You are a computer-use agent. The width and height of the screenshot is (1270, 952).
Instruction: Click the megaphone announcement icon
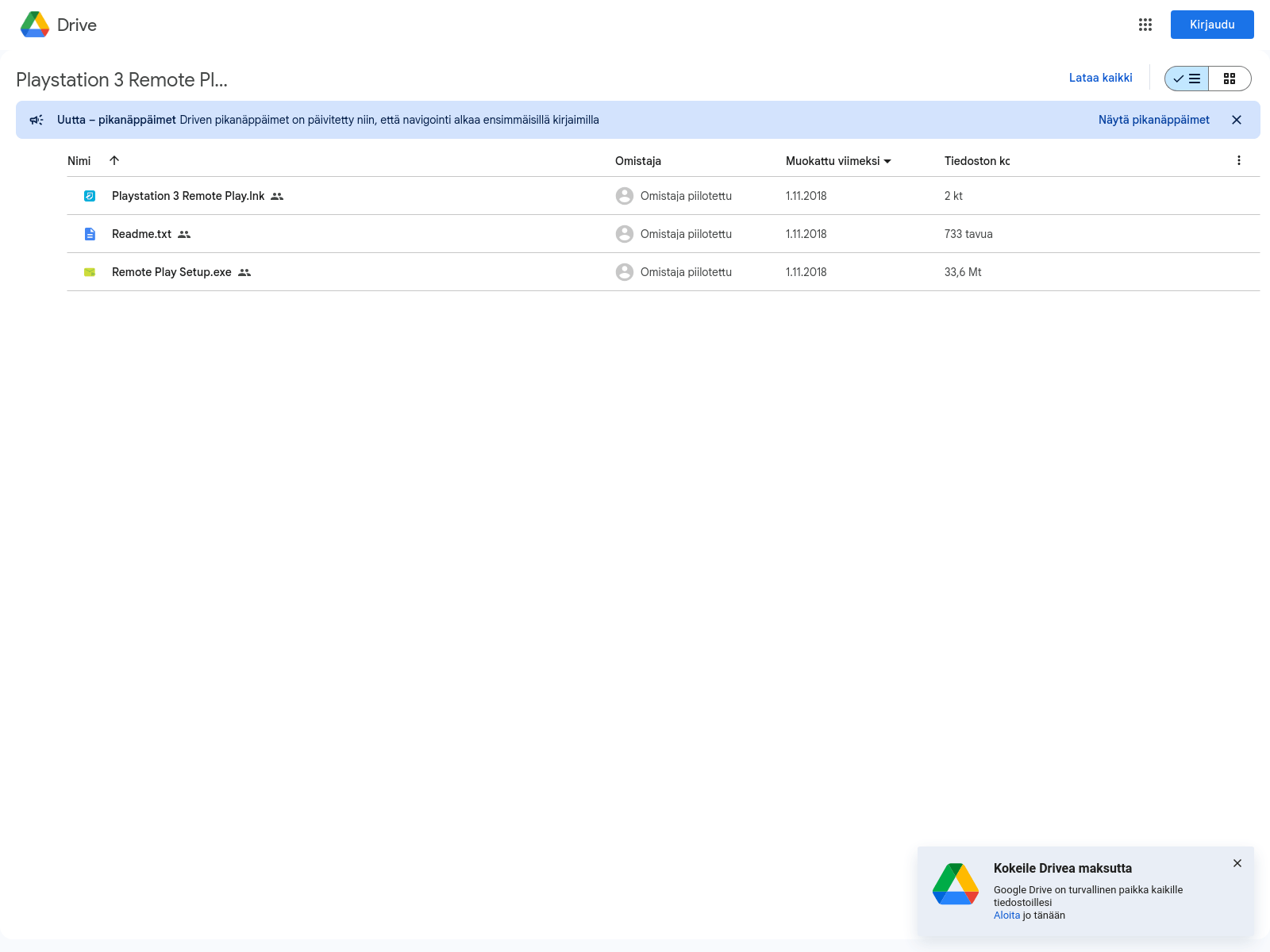[37, 120]
